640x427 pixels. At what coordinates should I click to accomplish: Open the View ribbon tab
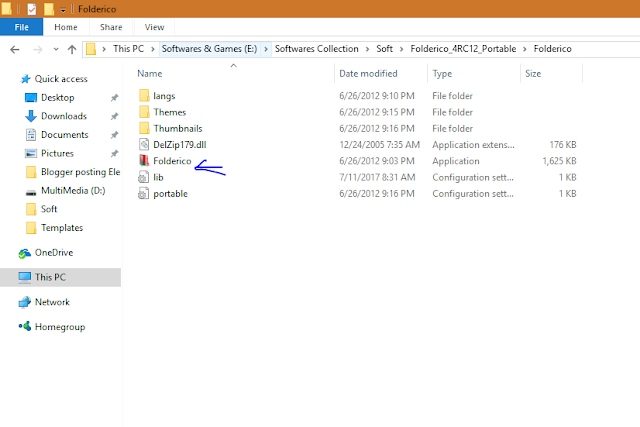click(154, 27)
